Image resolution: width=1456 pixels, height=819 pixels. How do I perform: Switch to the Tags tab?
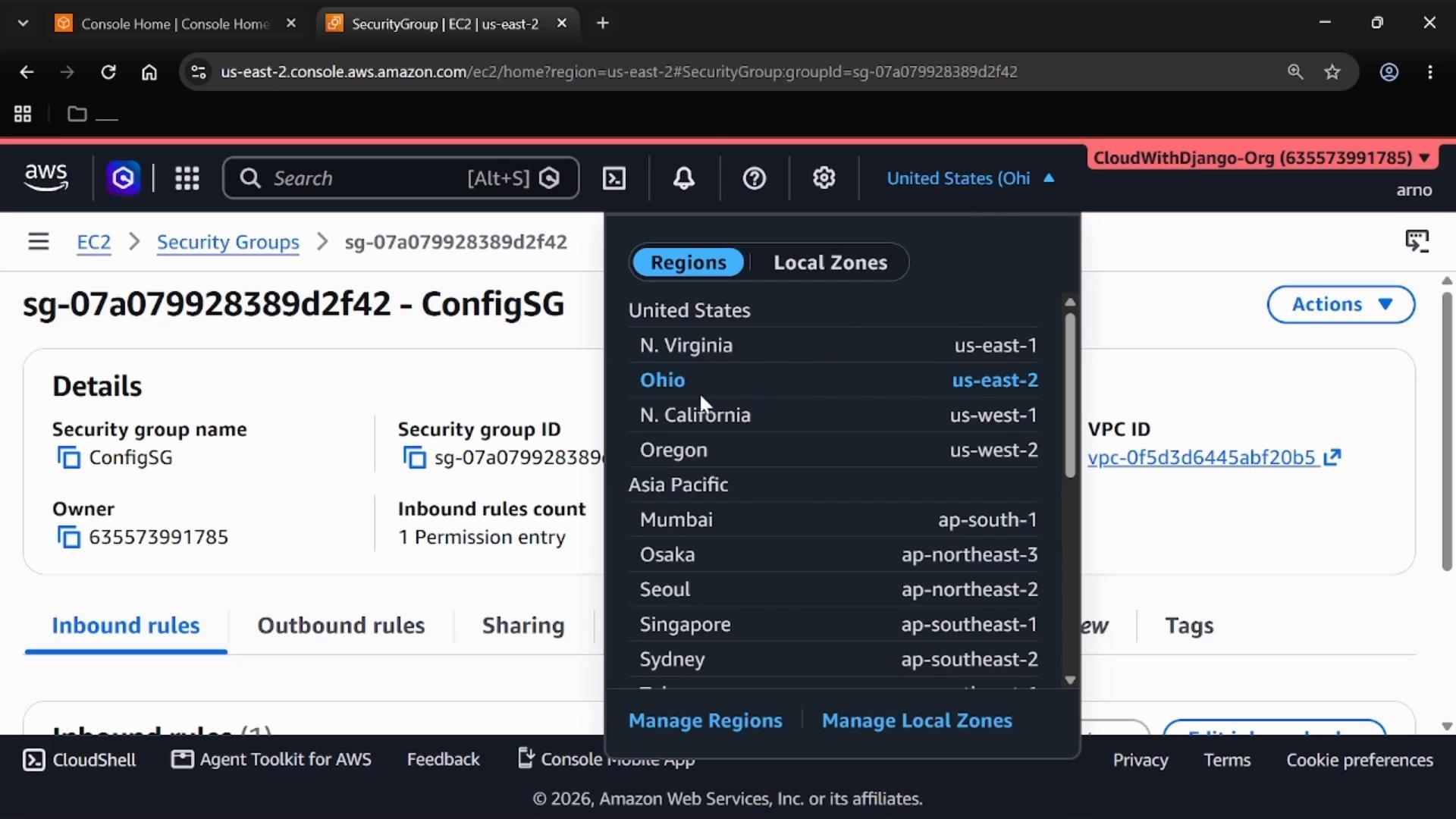[1189, 626]
